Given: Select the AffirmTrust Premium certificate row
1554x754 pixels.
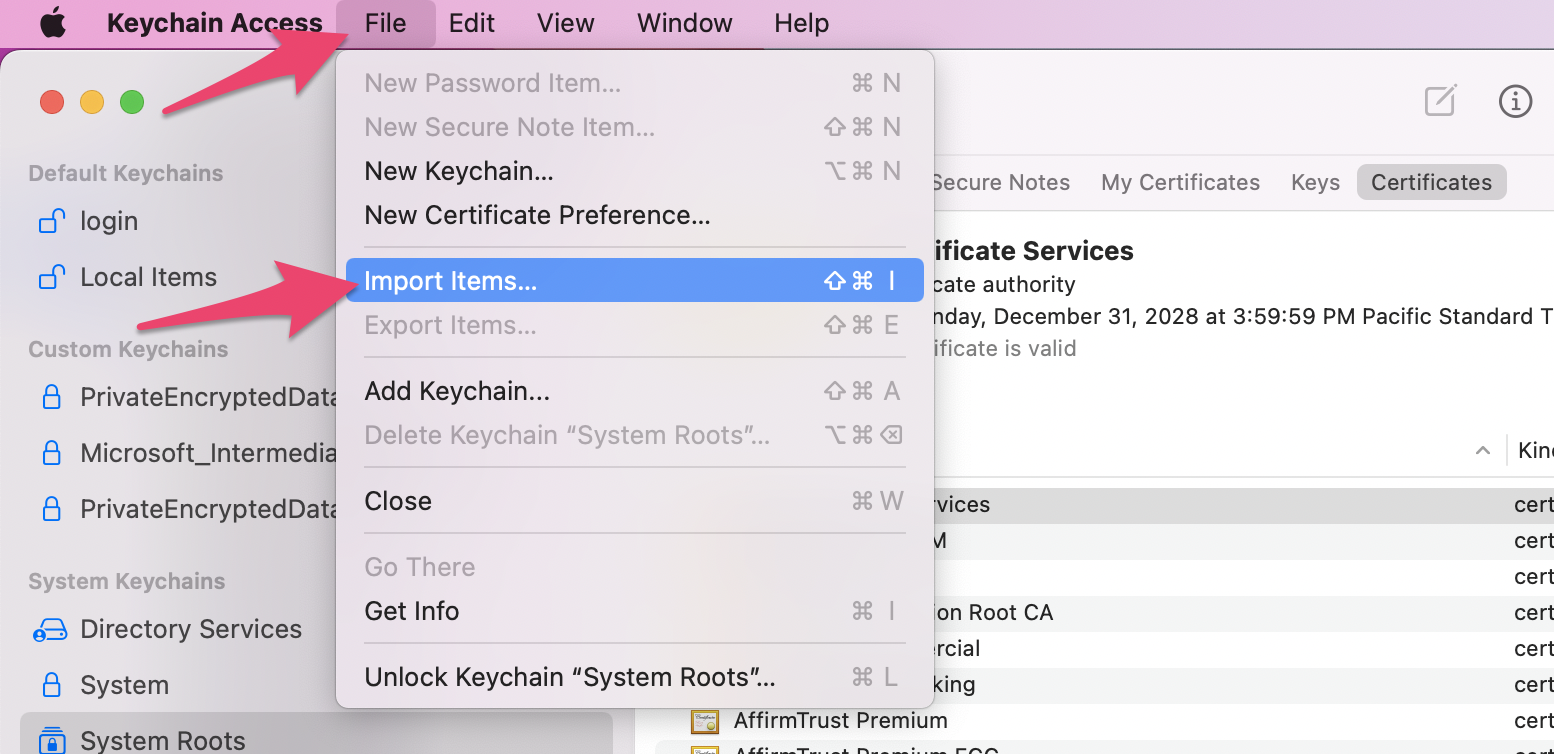Looking at the screenshot, I should [x=1104, y=720].
